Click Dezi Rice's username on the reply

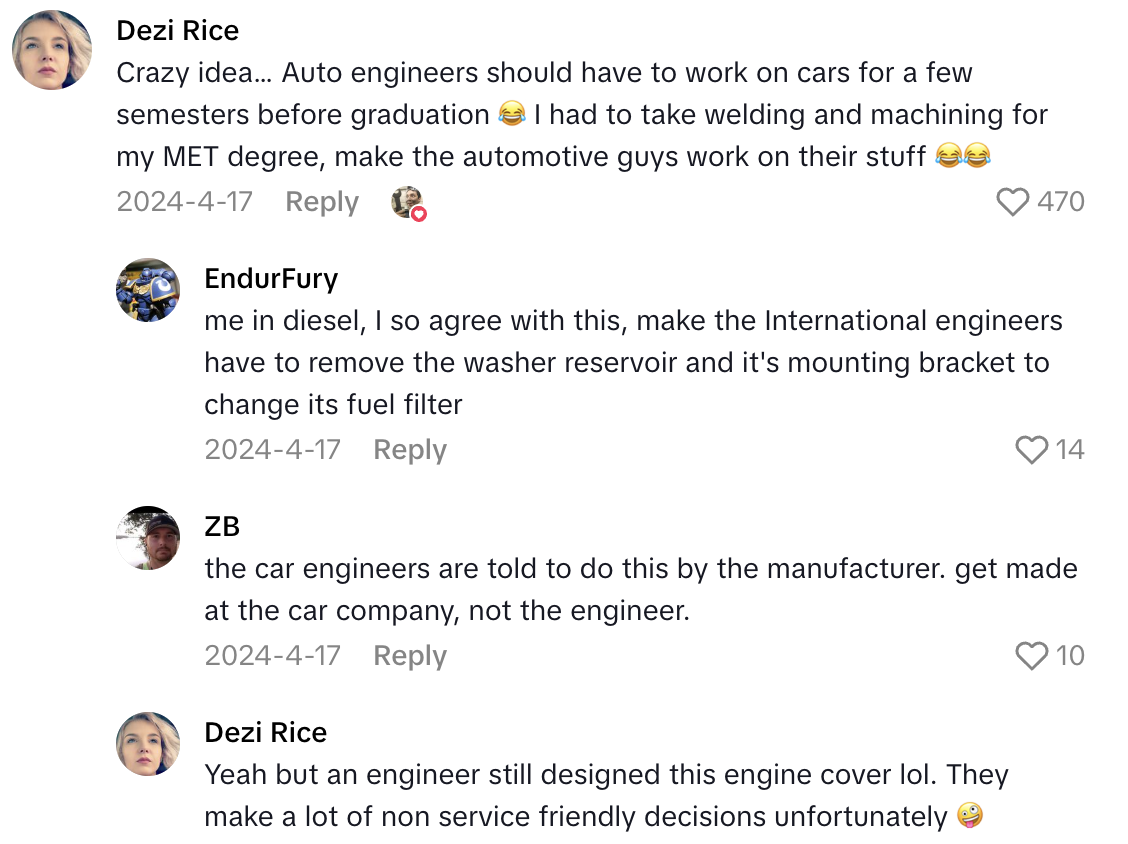265,732
